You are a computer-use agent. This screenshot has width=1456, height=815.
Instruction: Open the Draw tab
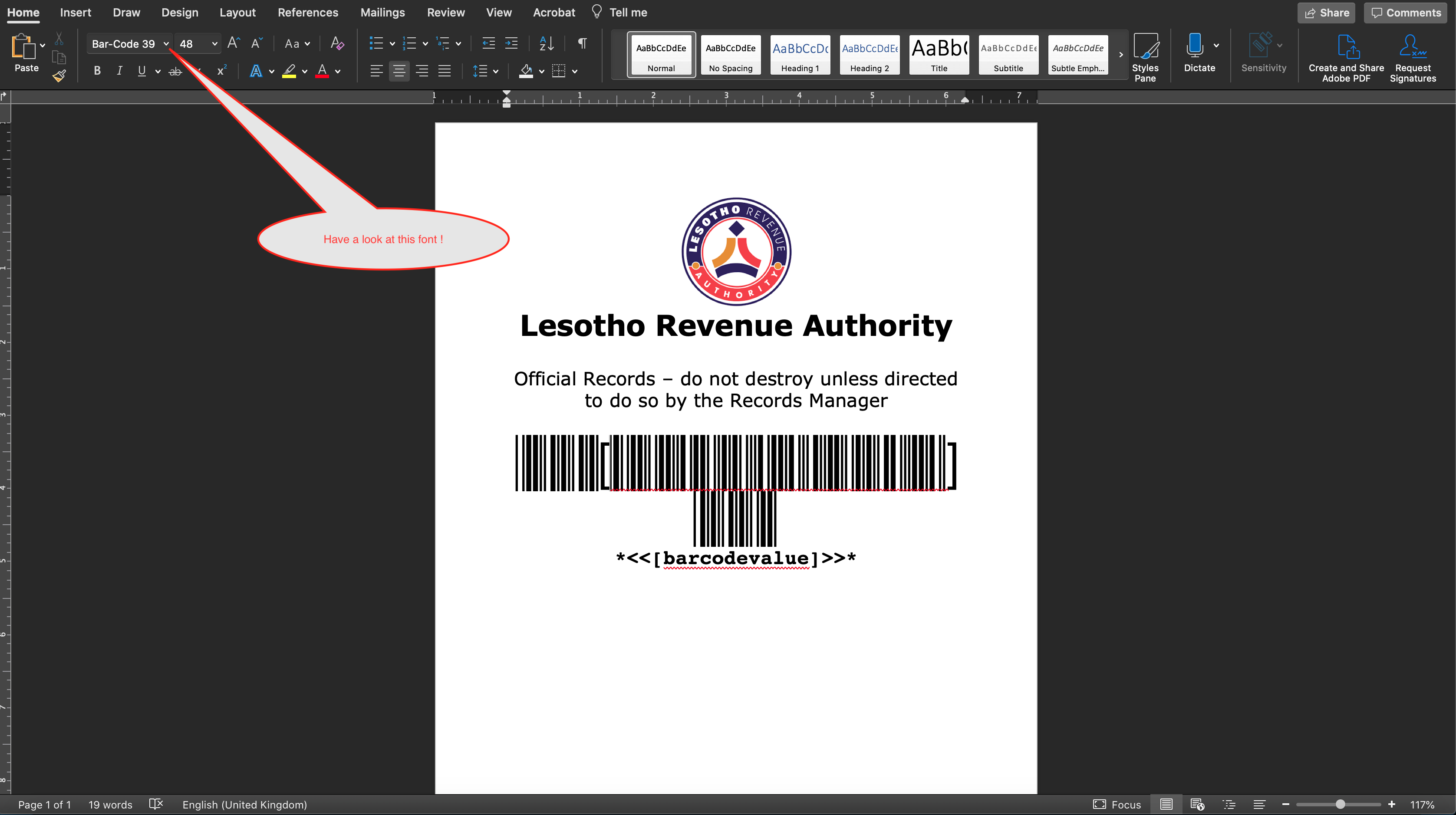(x=127, y=13)
